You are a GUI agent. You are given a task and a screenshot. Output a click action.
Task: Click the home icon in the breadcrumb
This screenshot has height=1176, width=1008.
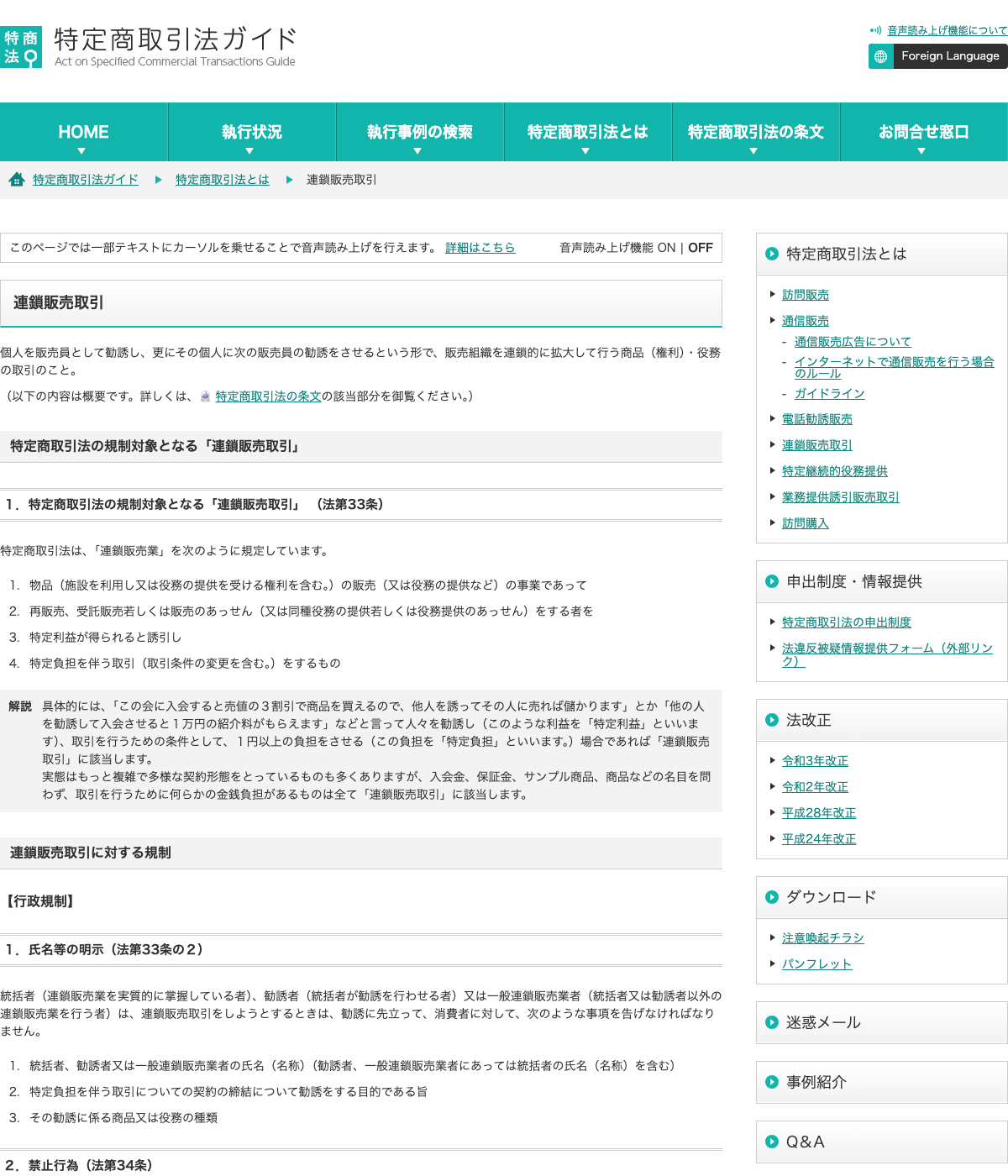pos(17,179)
